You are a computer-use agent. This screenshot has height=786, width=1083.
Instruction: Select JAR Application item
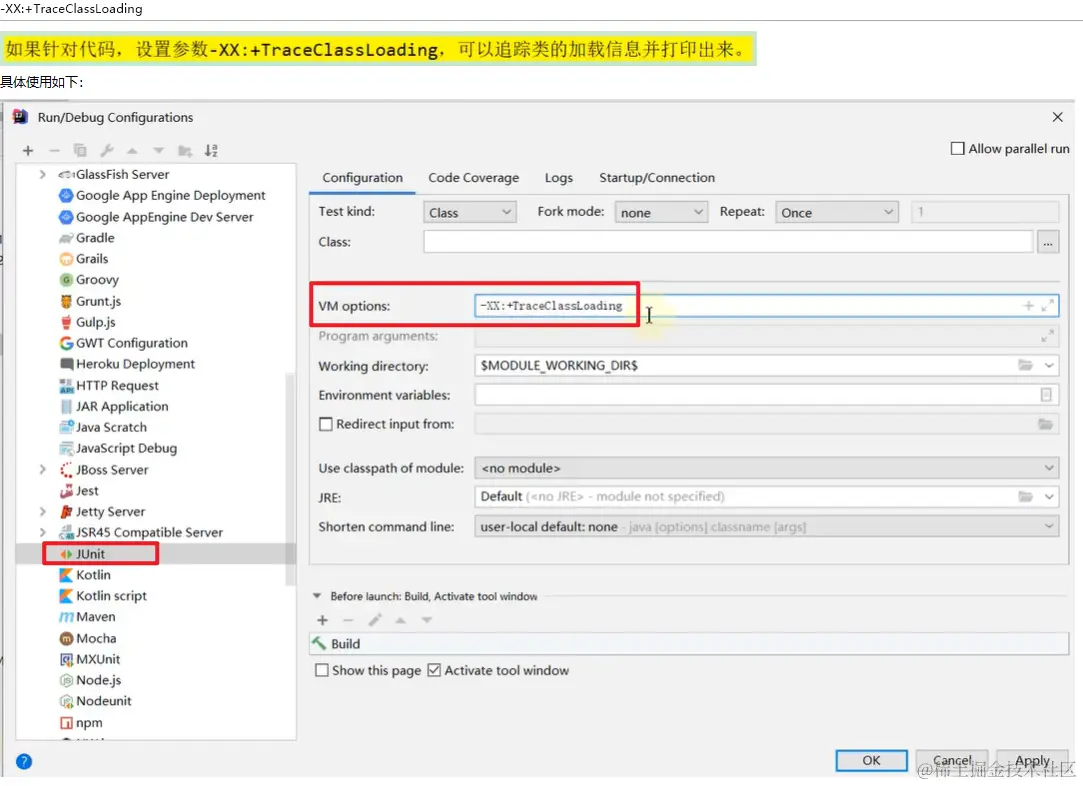point(122,406)
